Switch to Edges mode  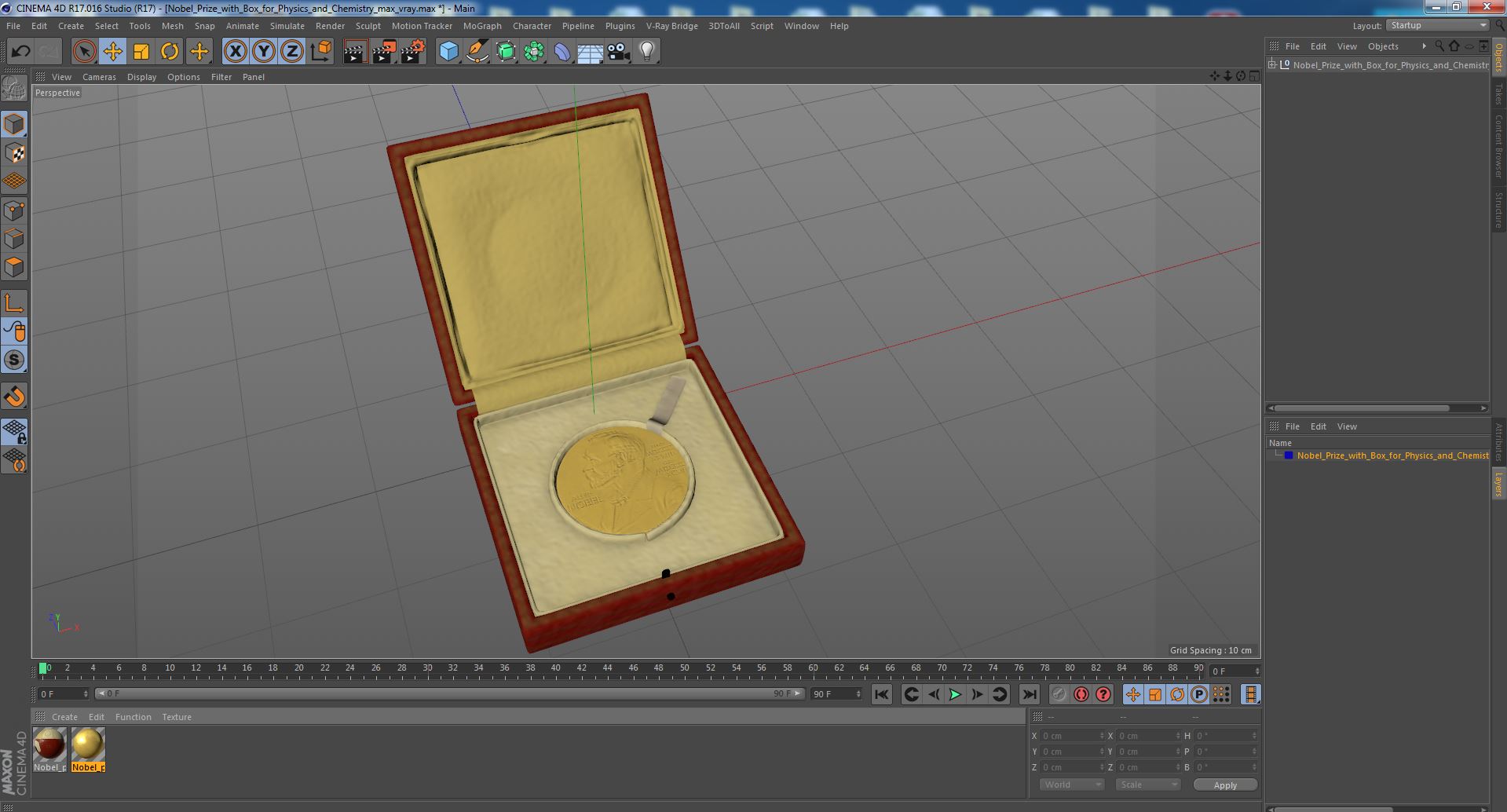coord(14,239)
